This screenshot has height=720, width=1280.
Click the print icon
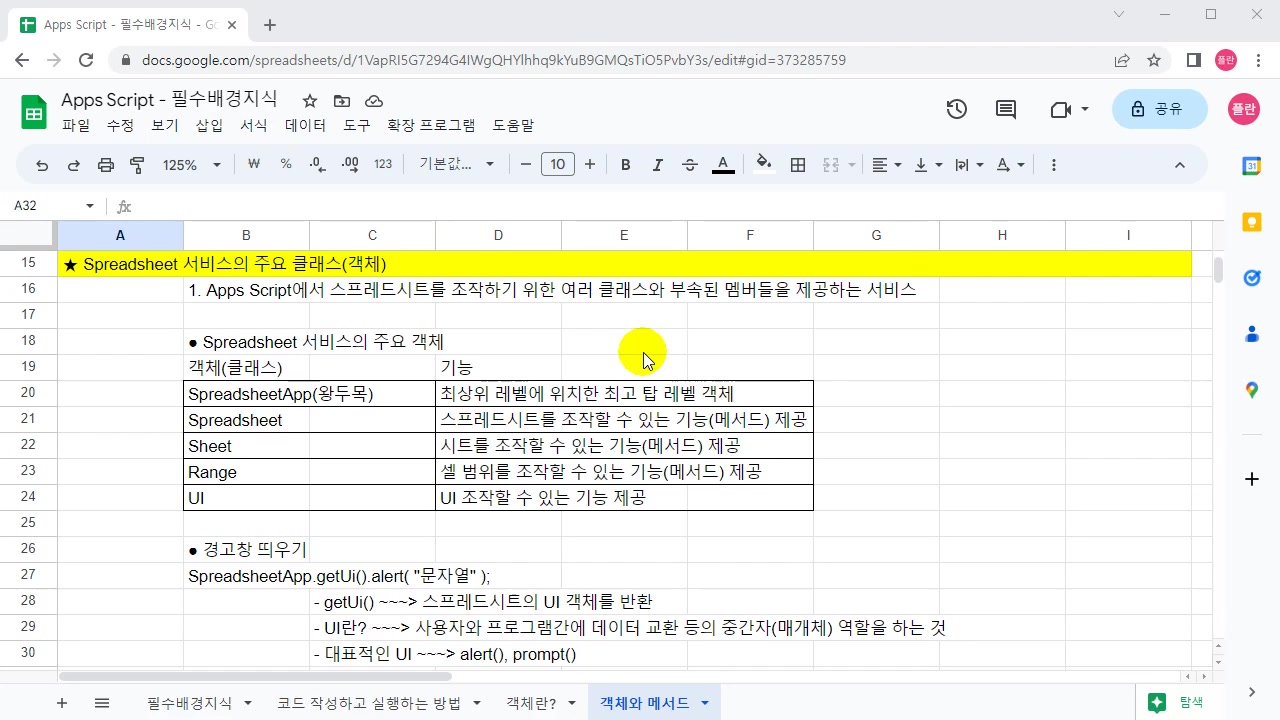105,164
